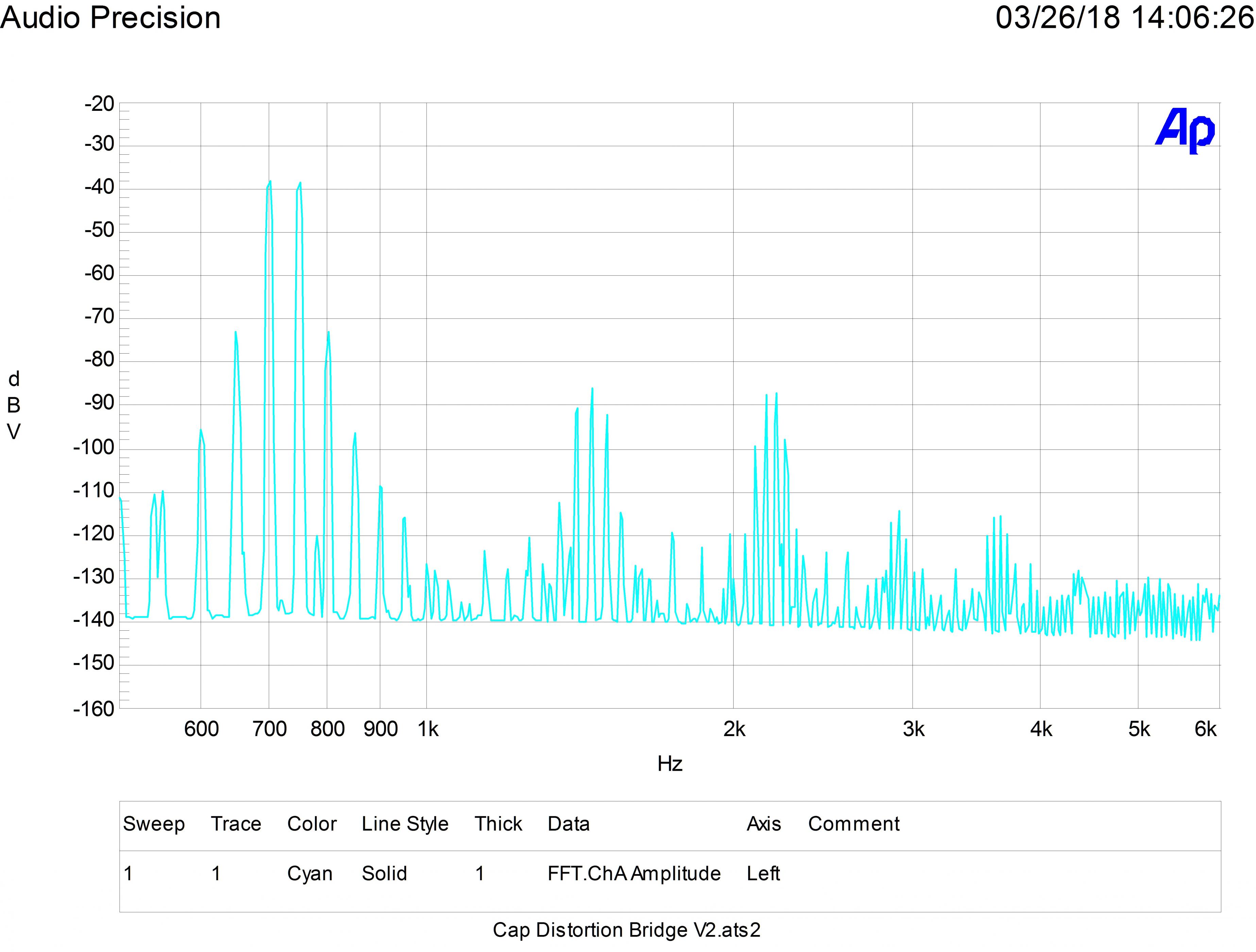Click the Sweep column header
The height and width of the screenshot is (952, 1256).
pyautogui.click(x=154, y=824)
